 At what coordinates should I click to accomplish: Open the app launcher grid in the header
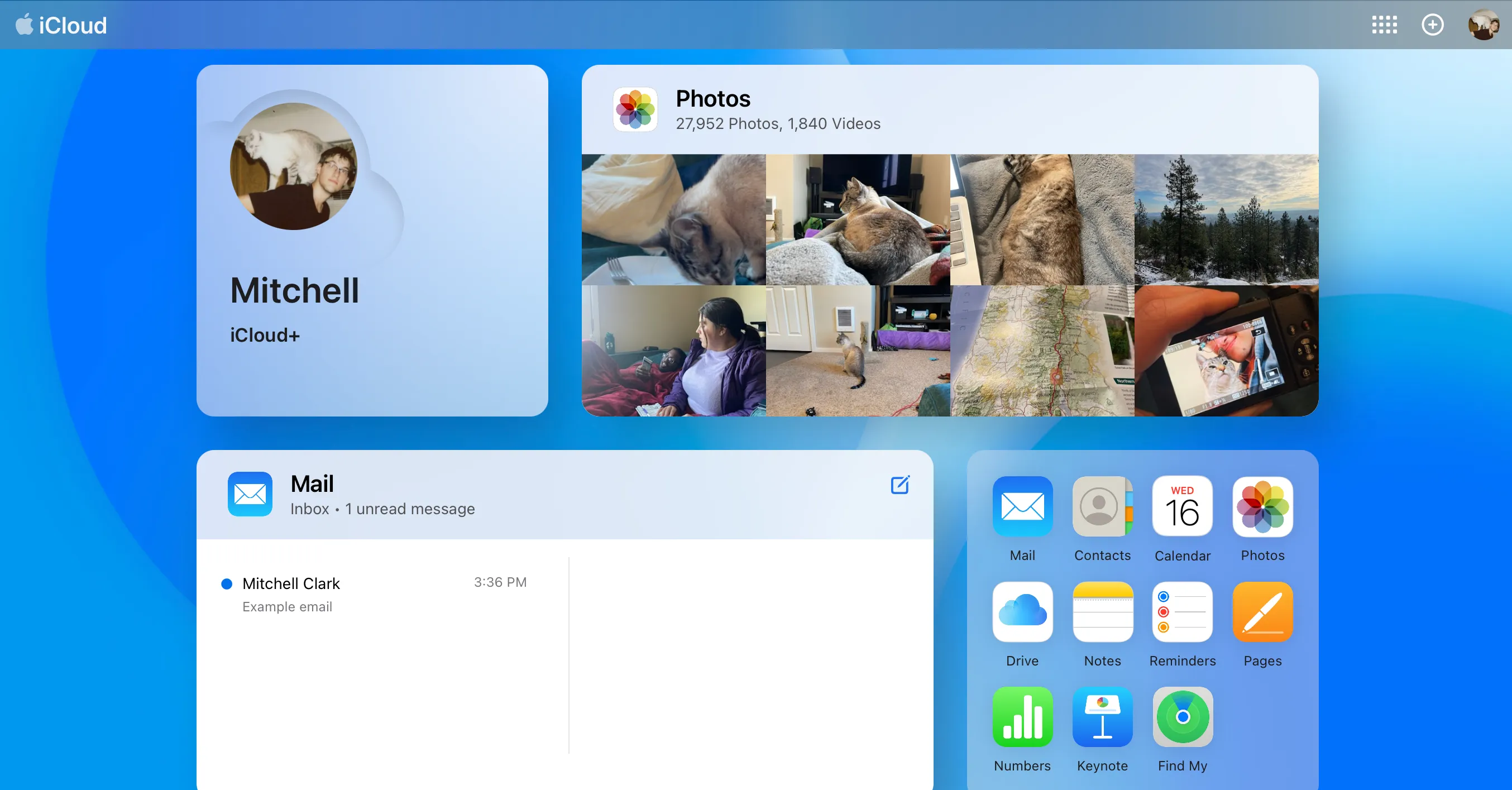click(x=1384, y=25)
